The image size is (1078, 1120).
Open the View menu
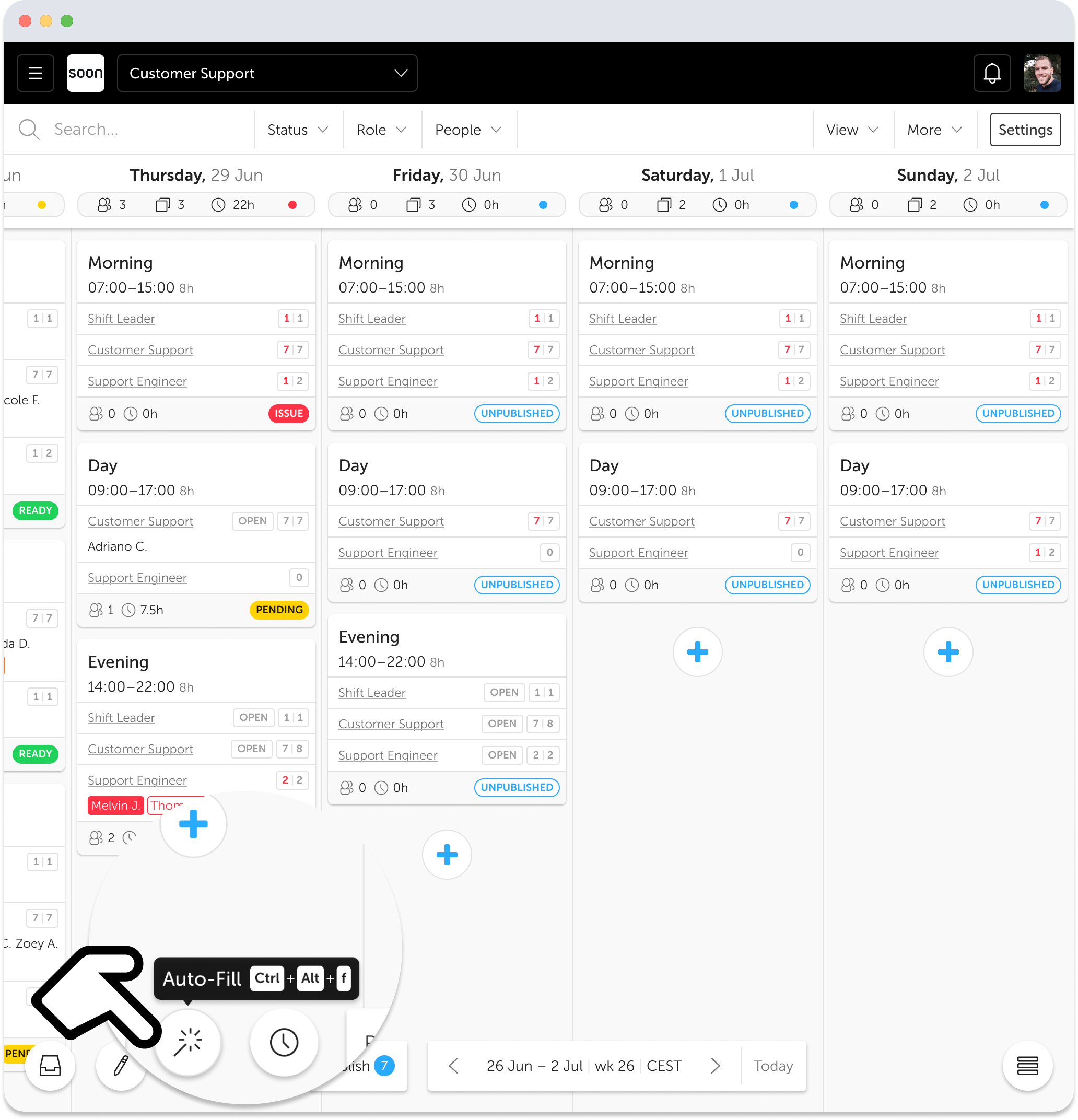852,130
